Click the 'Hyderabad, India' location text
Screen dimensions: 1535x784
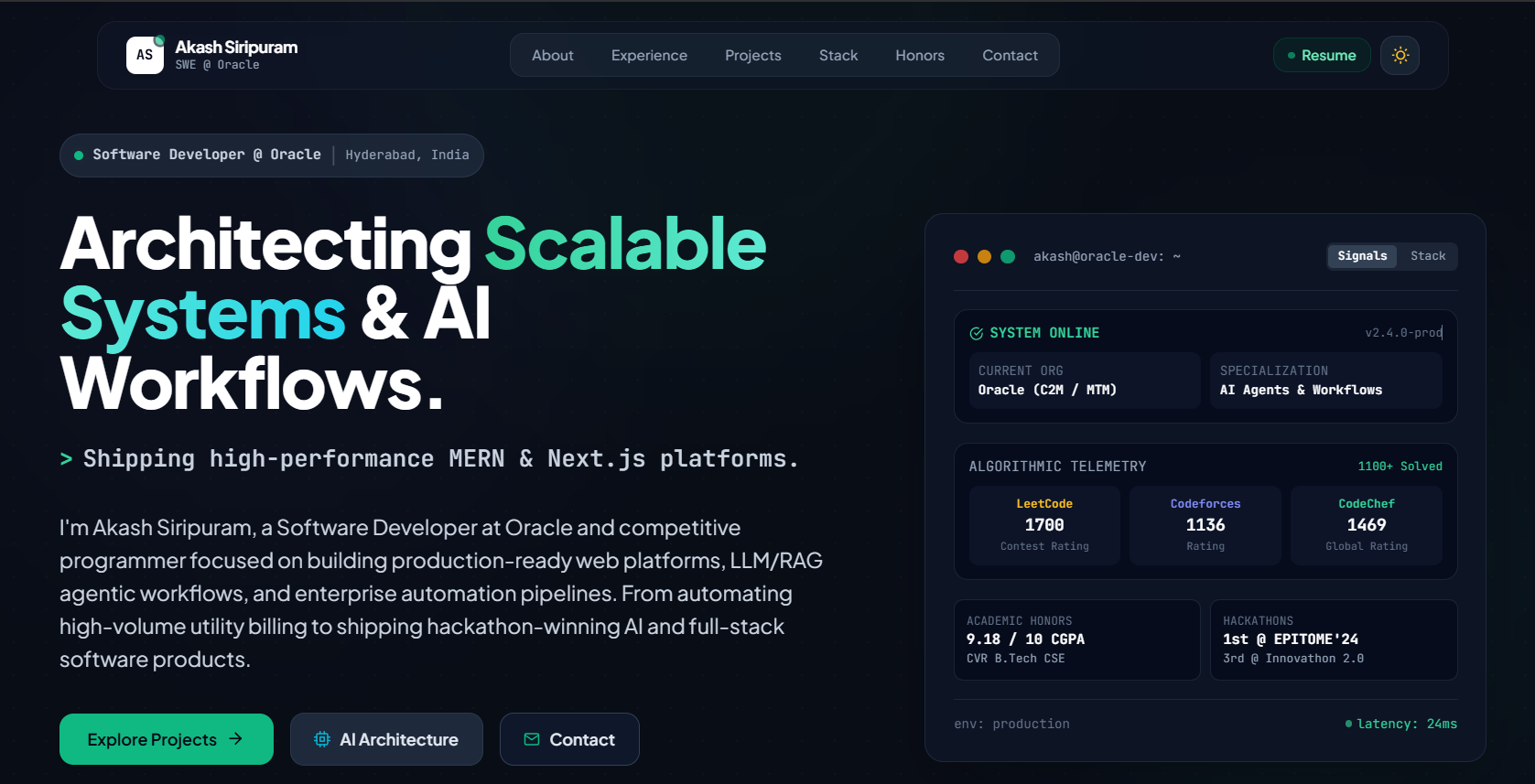pos(407,156)
